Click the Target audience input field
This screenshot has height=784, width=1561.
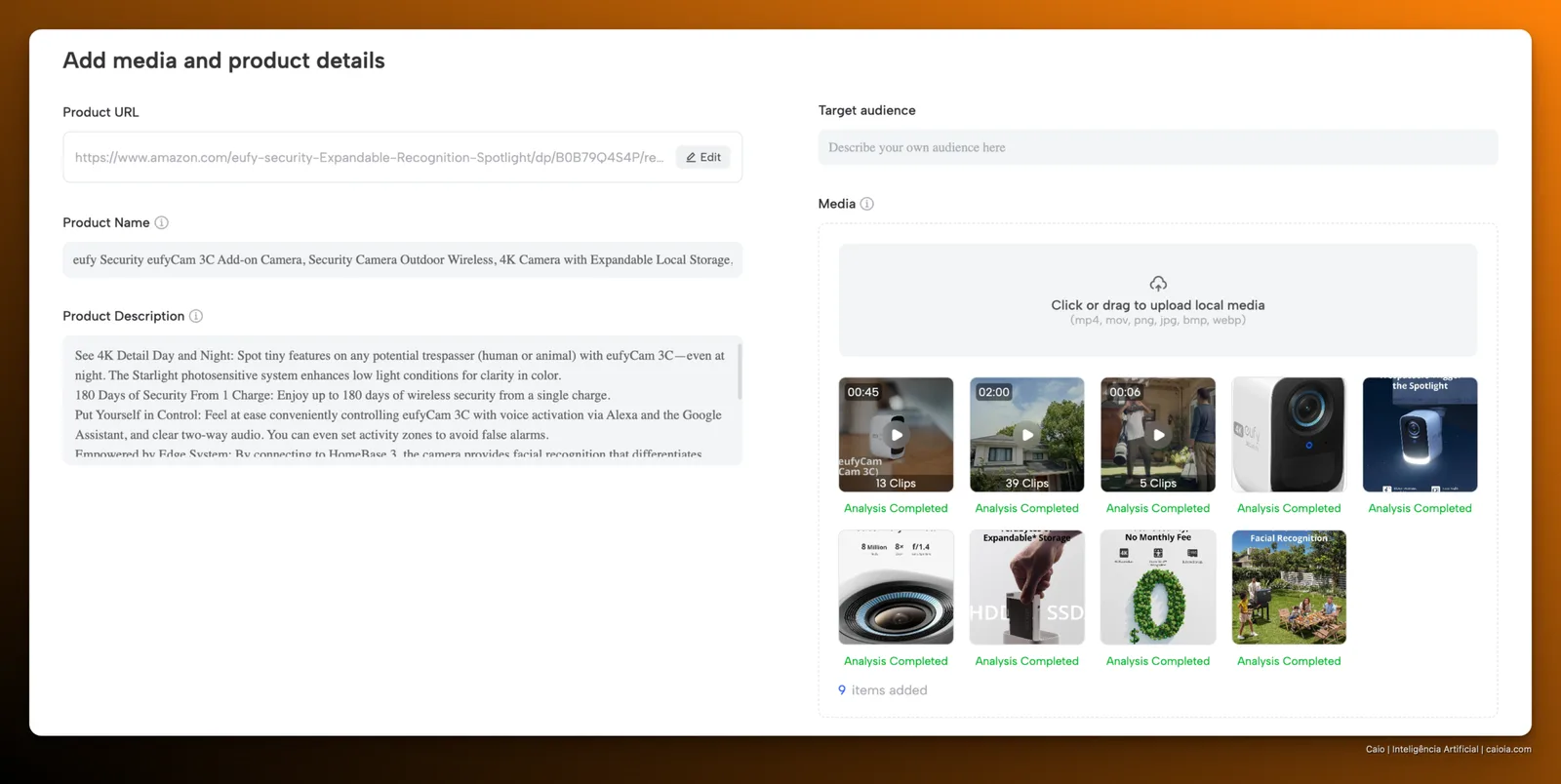[1158, 147]
